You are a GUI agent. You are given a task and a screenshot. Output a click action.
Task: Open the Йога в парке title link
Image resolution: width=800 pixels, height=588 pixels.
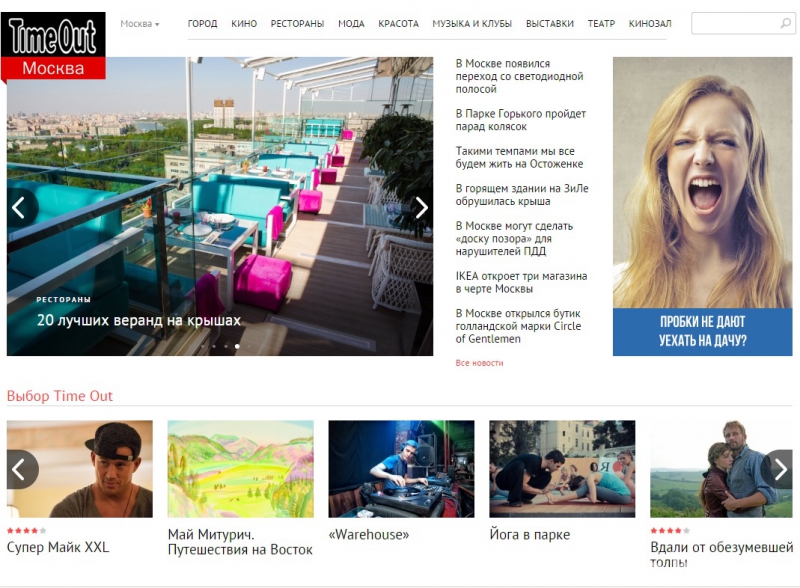(530, 534)
